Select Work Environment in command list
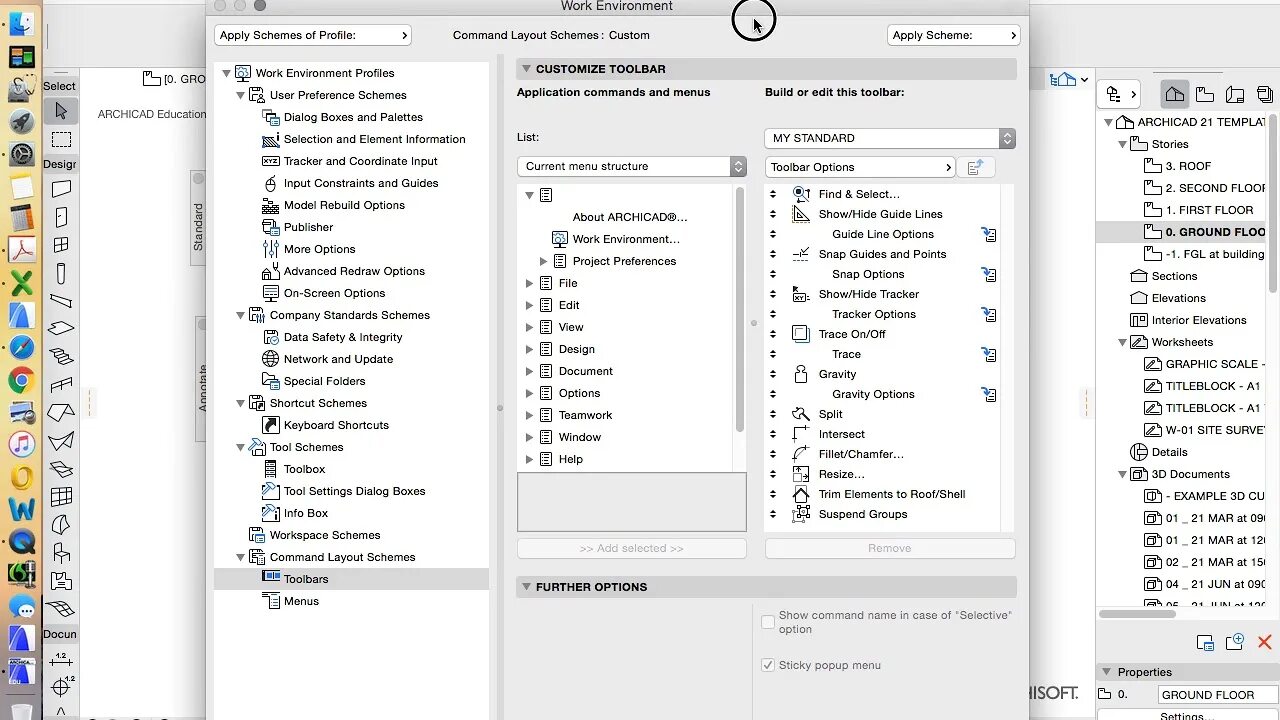The height and width of the screenshot is (720, 1280). point(626,239)
